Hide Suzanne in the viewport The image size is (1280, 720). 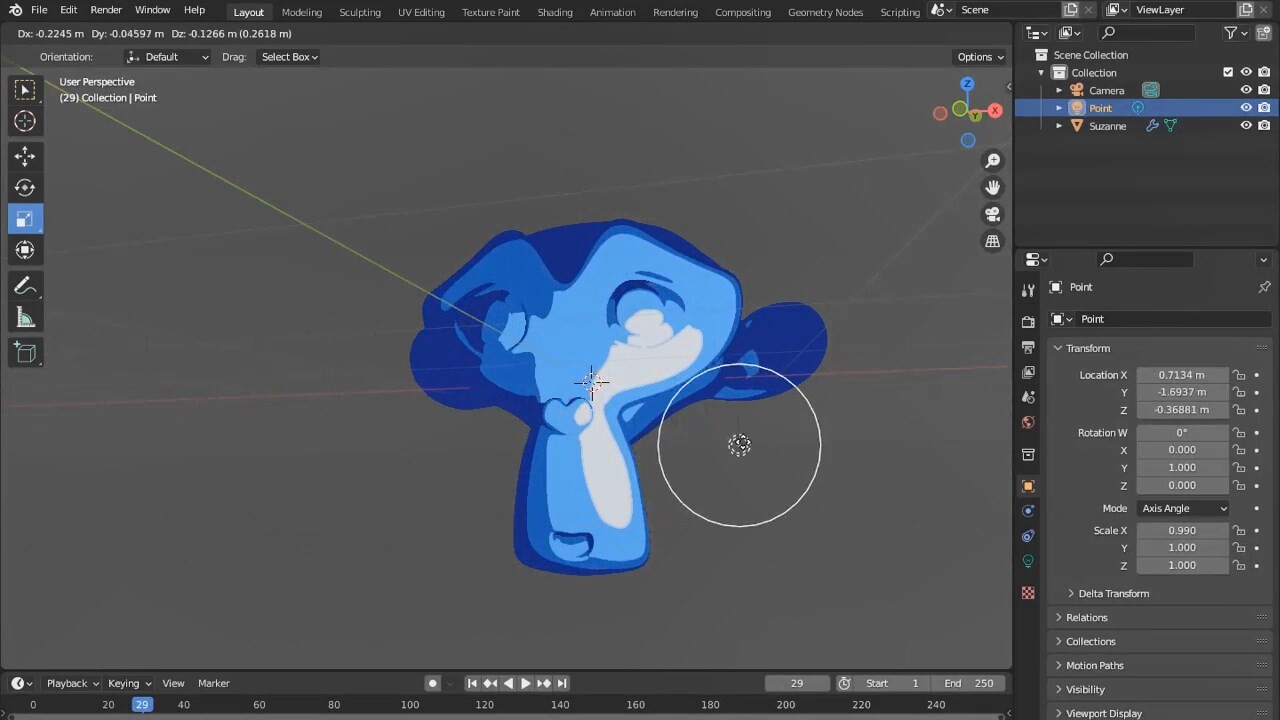pos(1246,125)
